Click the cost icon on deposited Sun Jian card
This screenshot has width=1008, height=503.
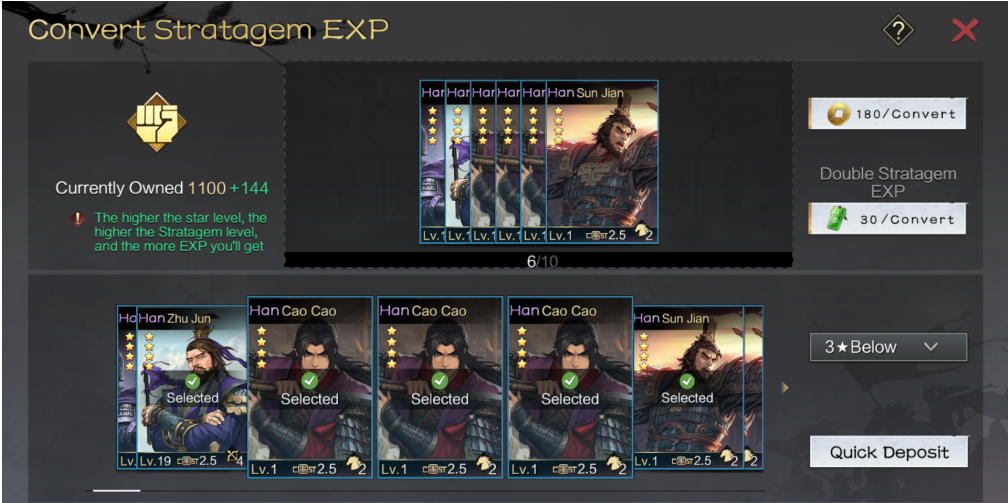[597, 235]
